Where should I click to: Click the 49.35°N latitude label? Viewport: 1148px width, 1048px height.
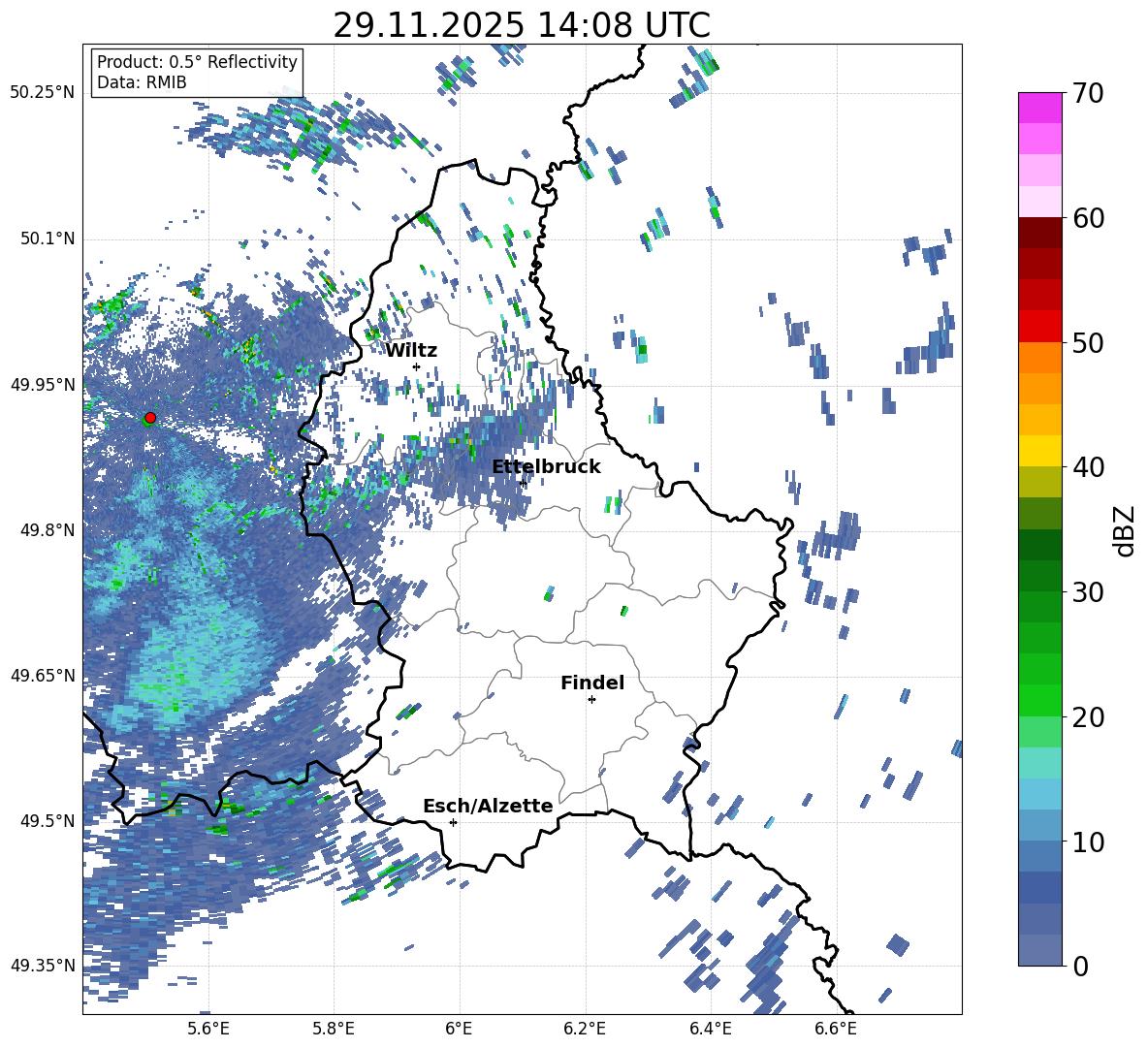(43, 966)
